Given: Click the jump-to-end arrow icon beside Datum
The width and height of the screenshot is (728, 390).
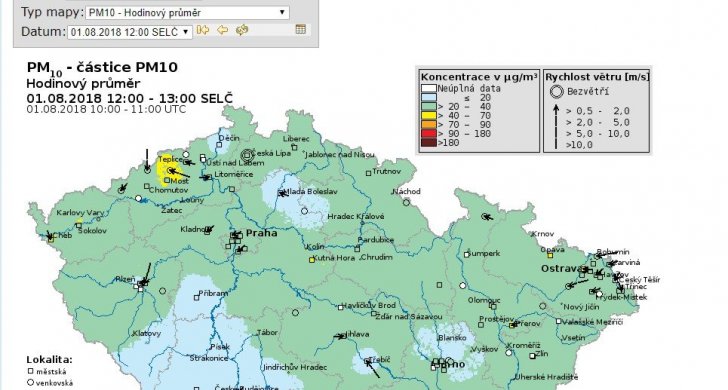Looking at the screenshot, I should click(x=203, y=30).
